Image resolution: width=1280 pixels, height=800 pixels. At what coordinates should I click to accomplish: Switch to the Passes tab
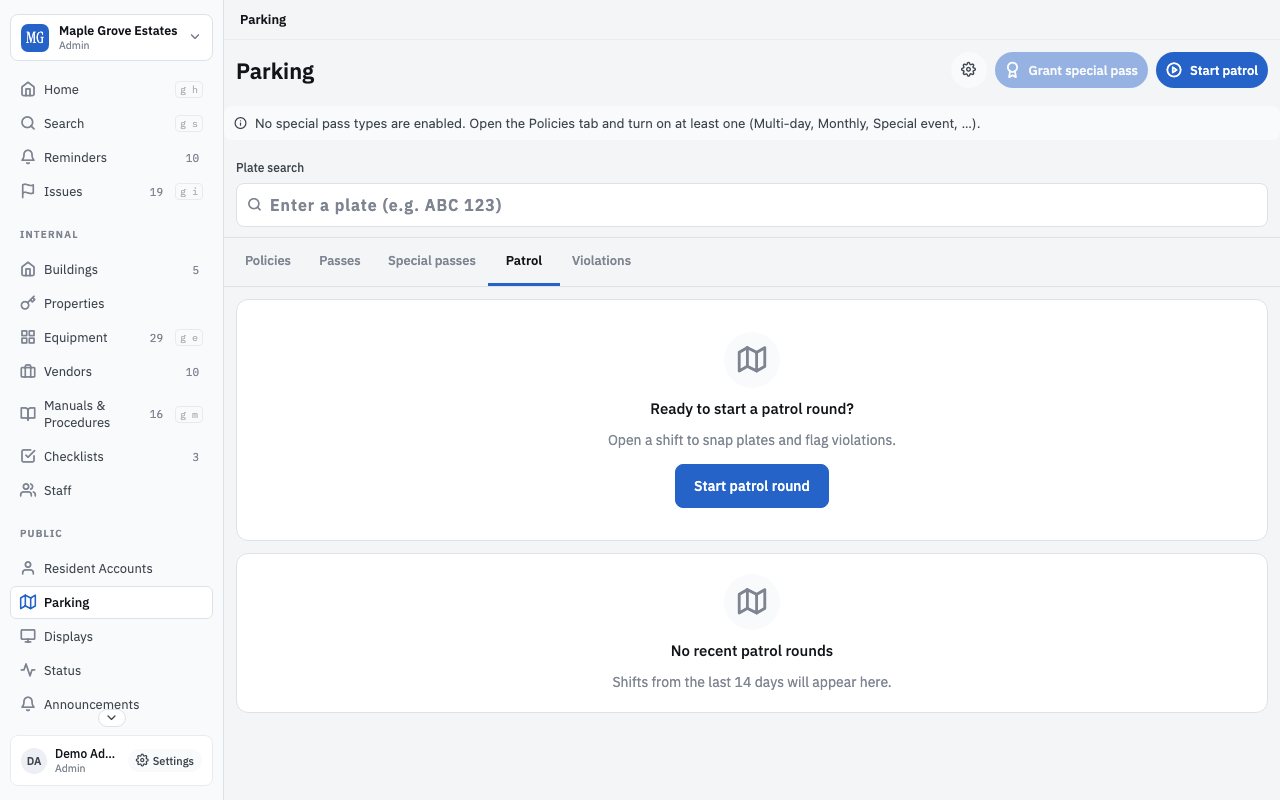340,260
